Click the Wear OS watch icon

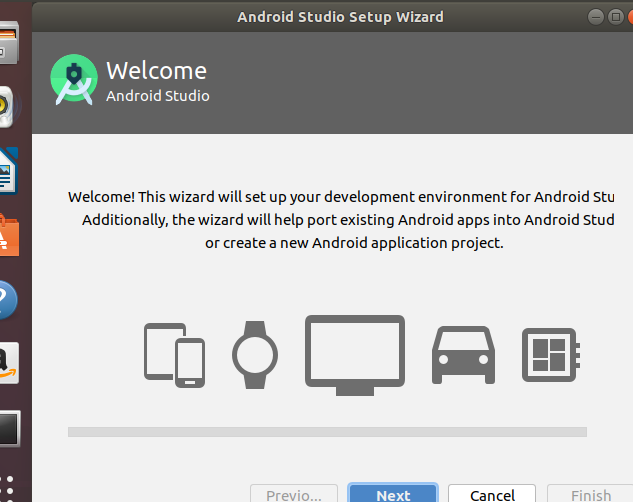coord(255,355)
